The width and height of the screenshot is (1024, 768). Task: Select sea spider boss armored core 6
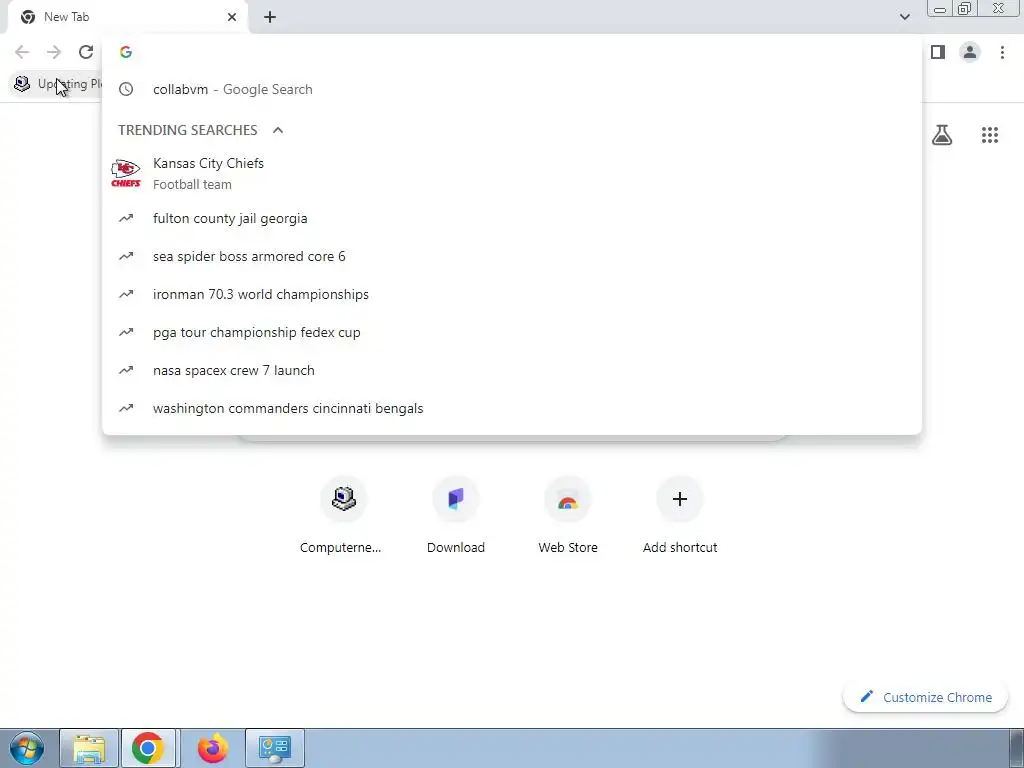click(512, 257)
